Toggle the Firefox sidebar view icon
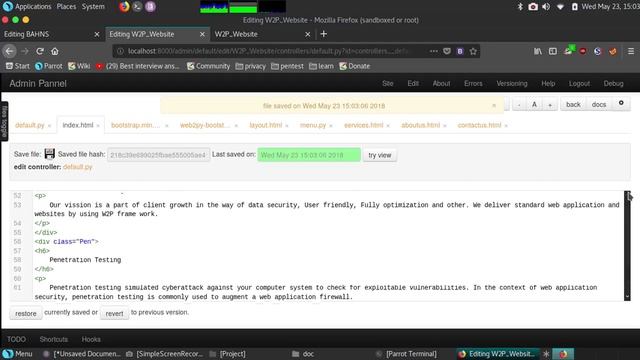 coord(553,51)
